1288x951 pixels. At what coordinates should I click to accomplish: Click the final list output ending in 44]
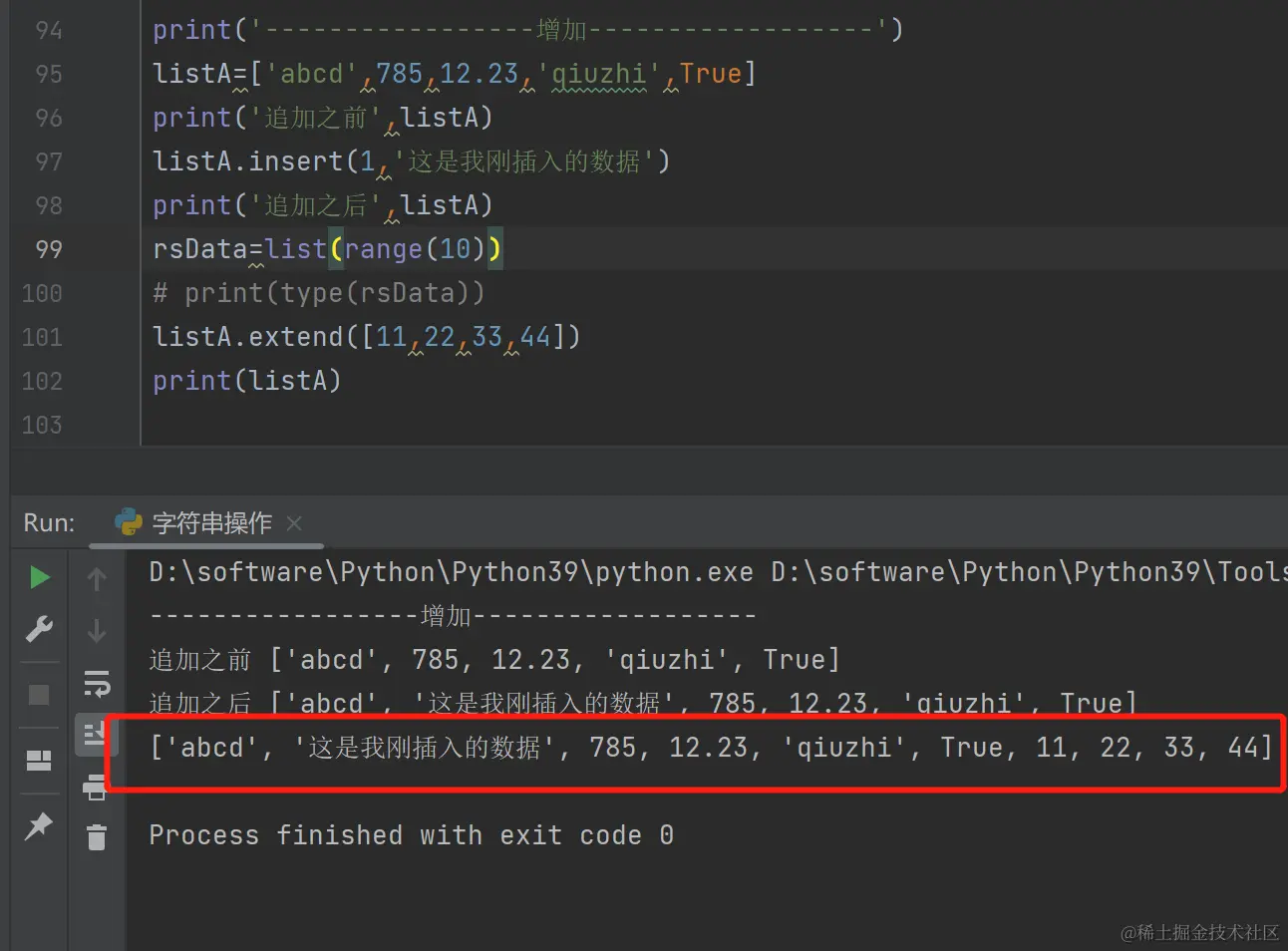pyautogui.click(x=711, y=748)
